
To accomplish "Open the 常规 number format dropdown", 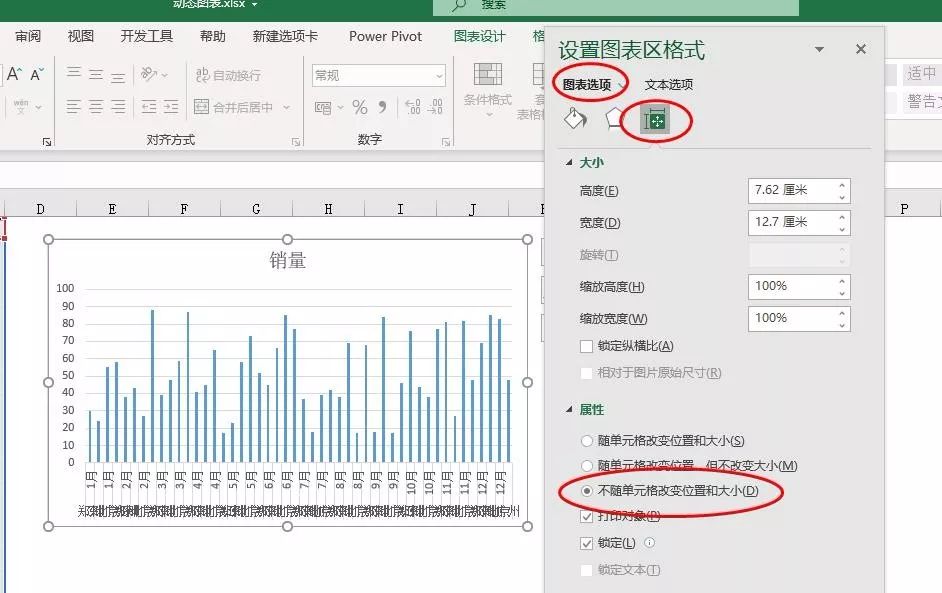I will [x=441, y=77].
